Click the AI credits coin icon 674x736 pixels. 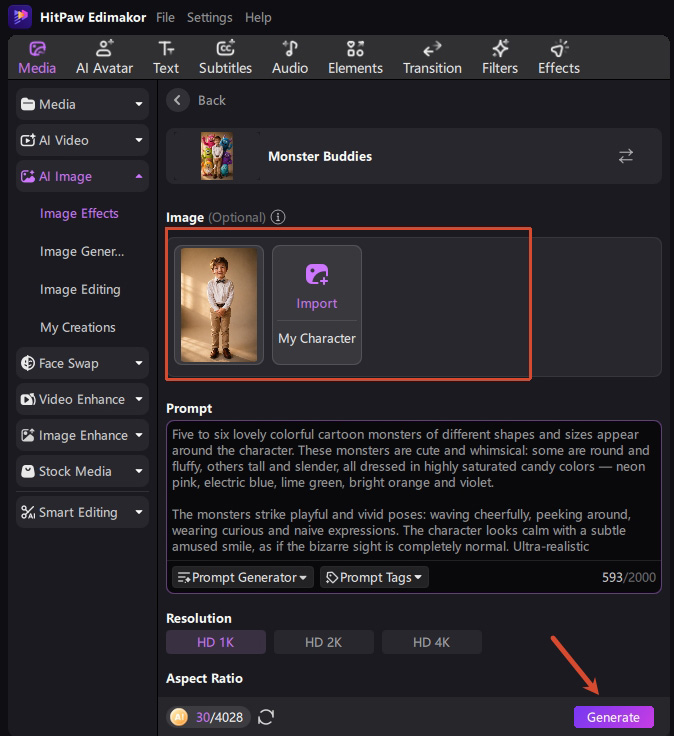coord(179,717)
